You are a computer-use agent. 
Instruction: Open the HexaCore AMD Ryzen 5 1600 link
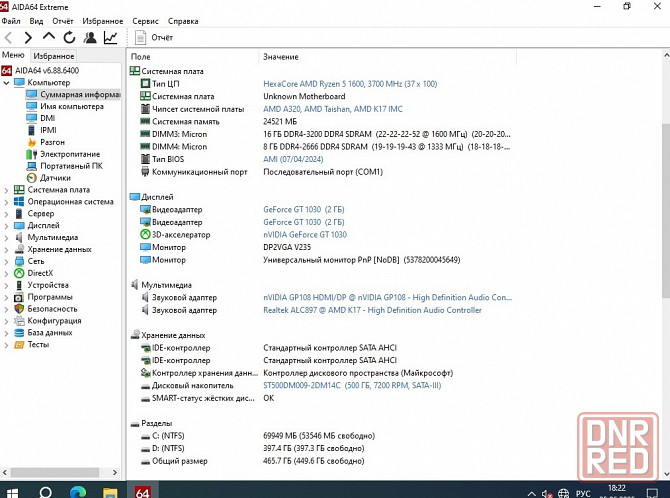point(350,84)
